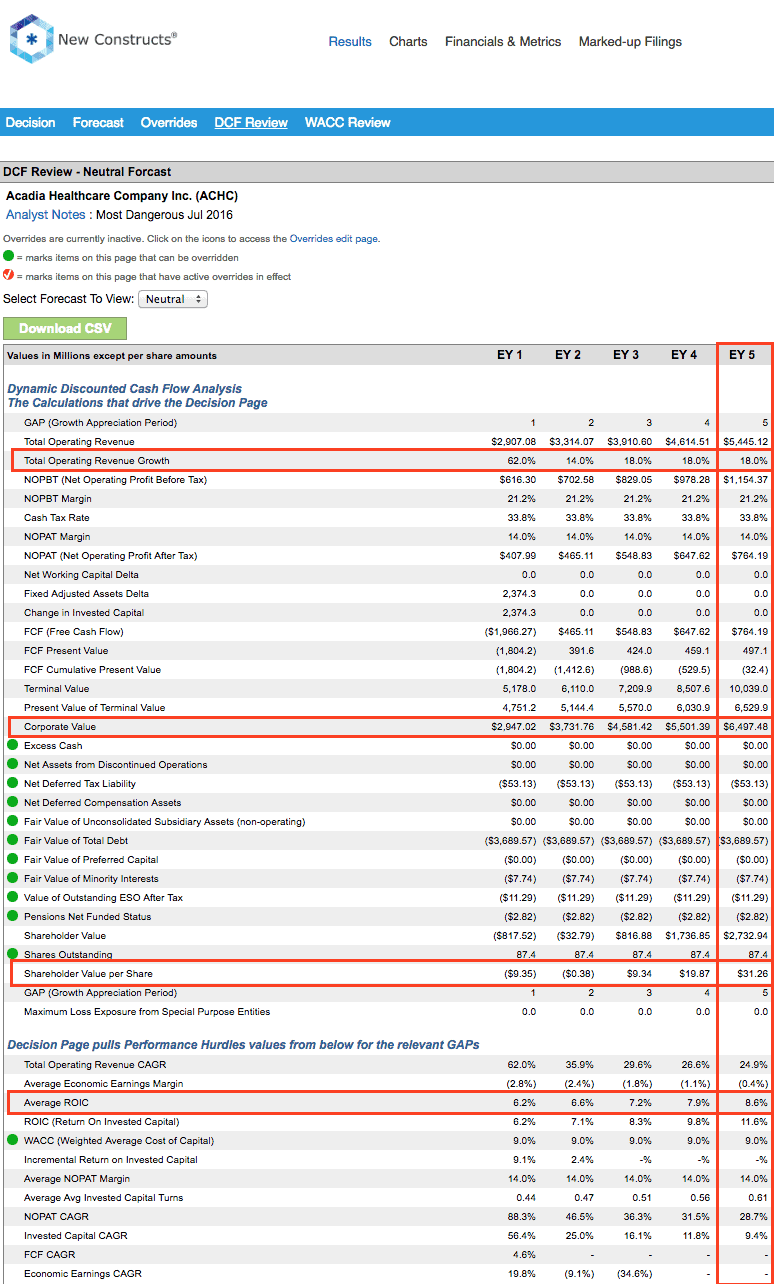
Task: Click the $5,445.12 revenue value
Action: coord(745,442)
